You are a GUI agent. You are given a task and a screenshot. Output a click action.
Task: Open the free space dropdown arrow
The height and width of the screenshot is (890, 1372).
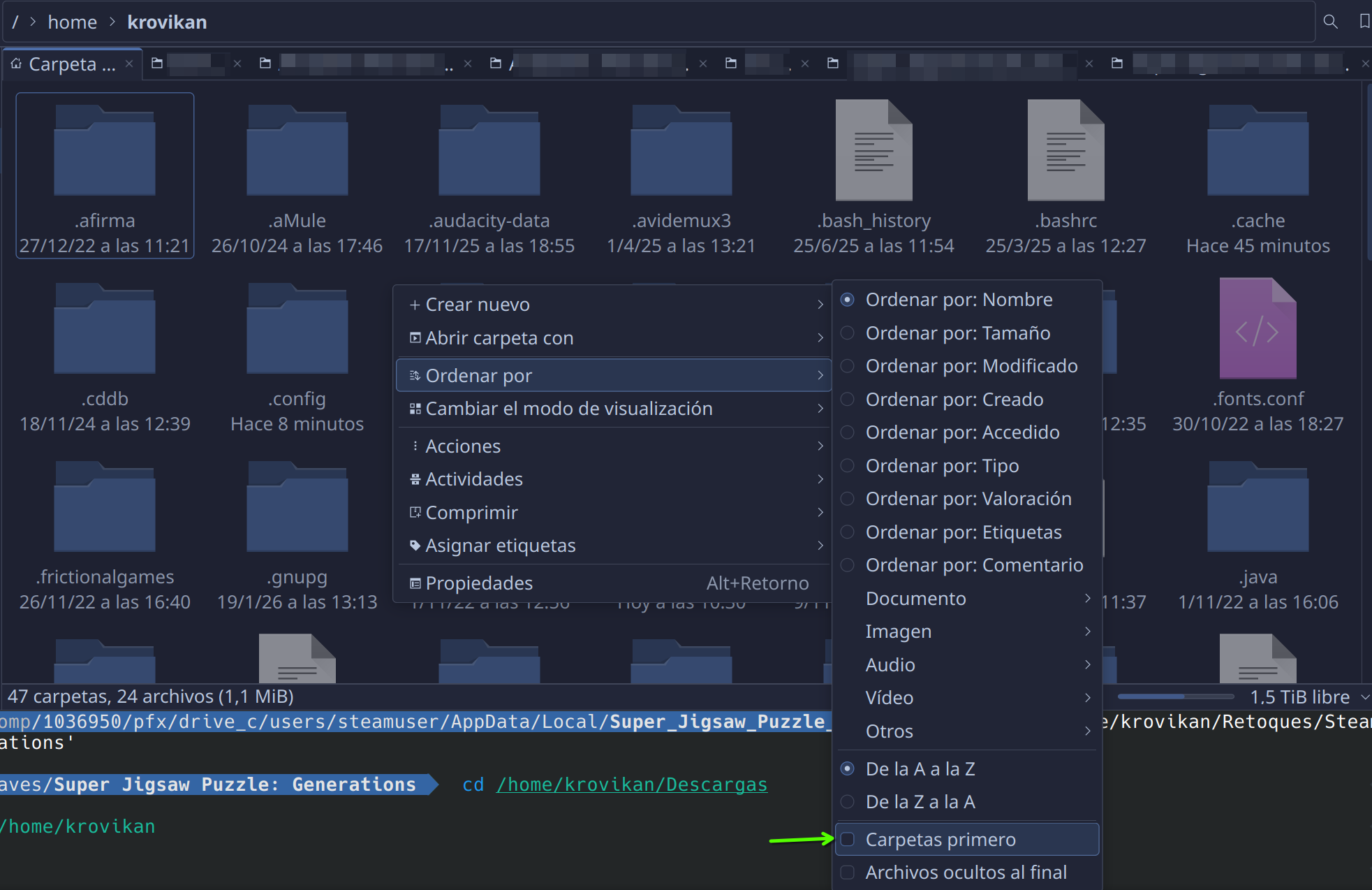[x=1364, y=697]
